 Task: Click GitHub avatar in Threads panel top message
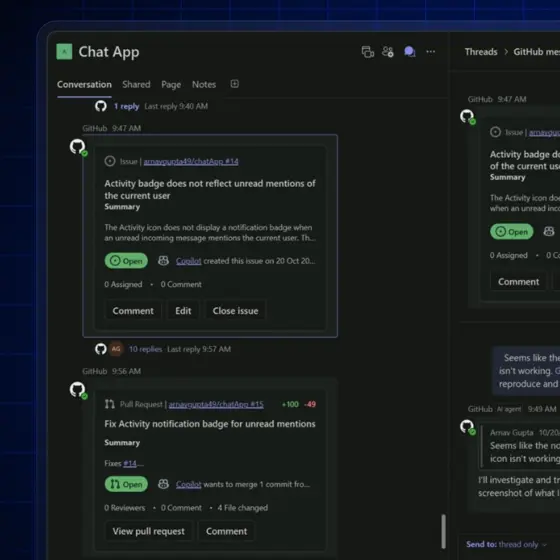point(467,117)
